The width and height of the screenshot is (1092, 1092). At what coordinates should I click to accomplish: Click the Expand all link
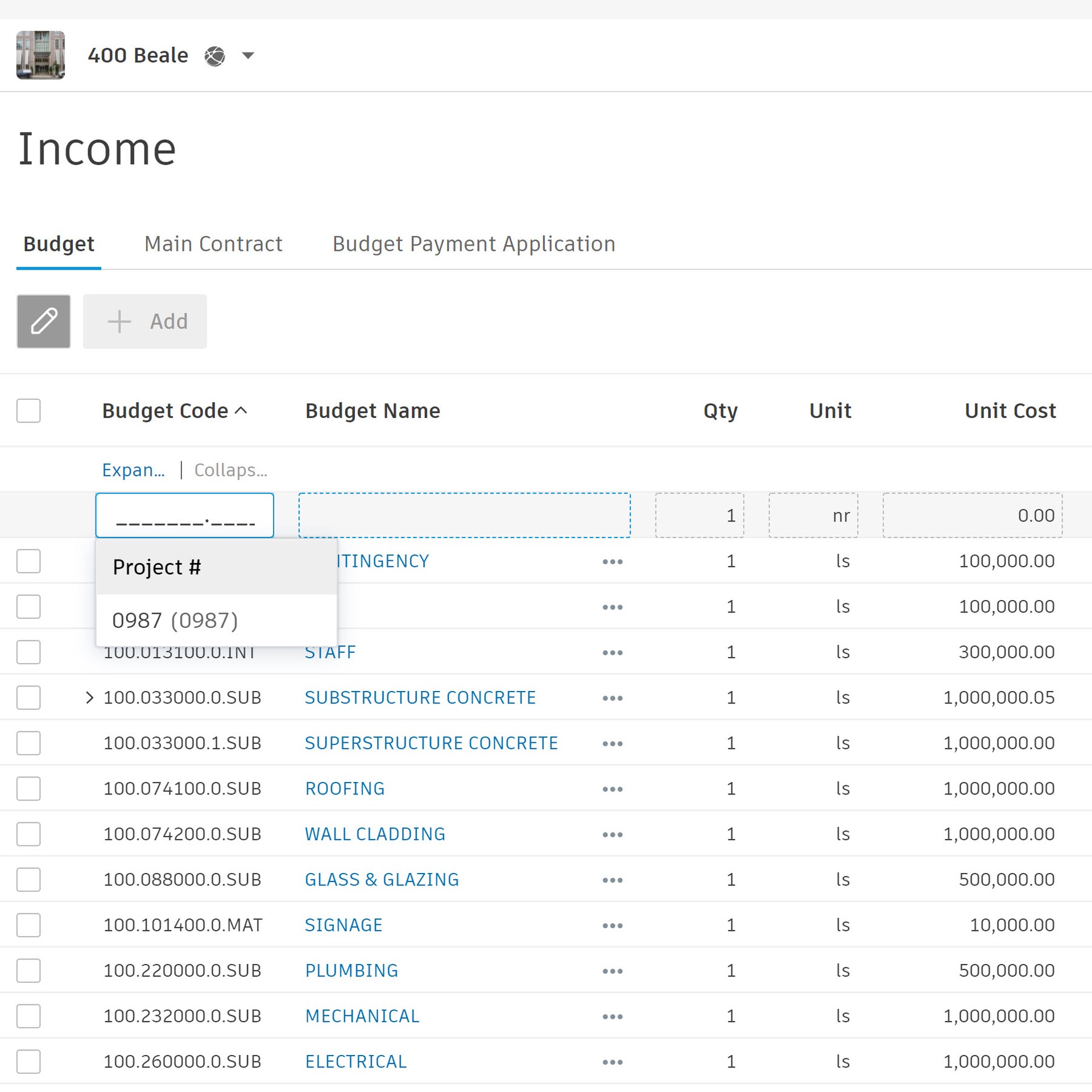point(134,470)
